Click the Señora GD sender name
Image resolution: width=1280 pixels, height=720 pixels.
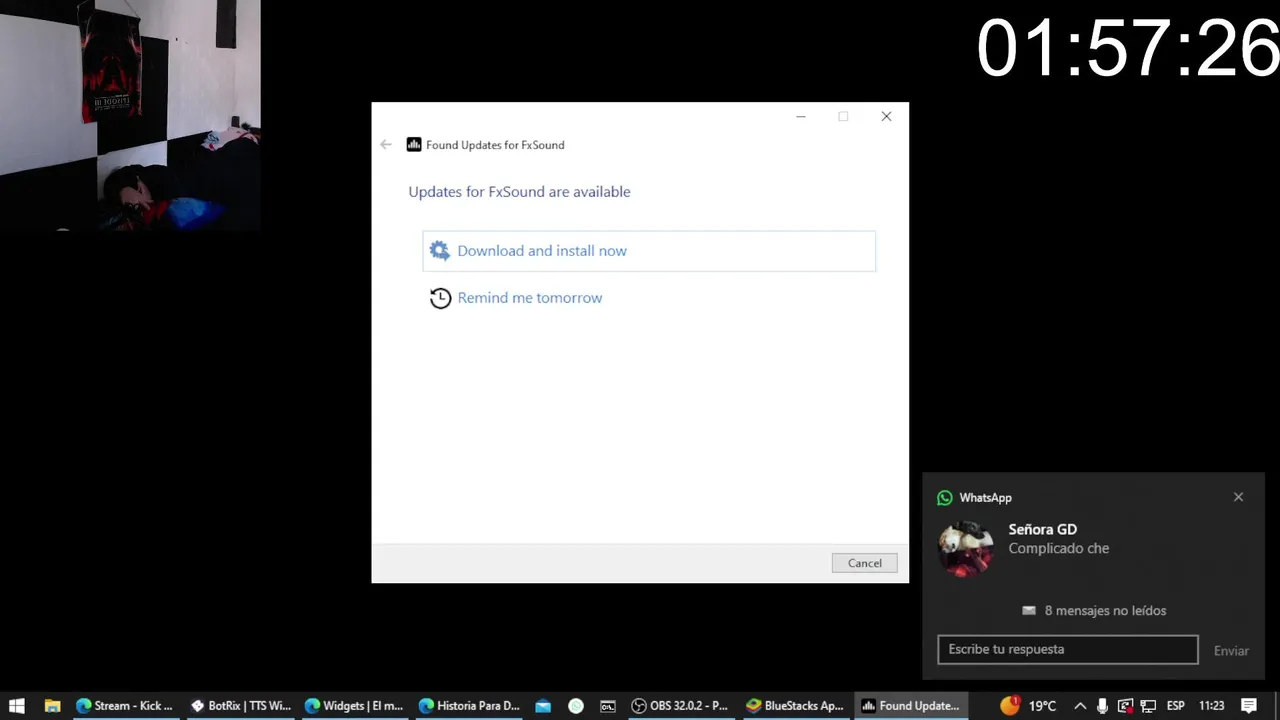coord(1042,530)
